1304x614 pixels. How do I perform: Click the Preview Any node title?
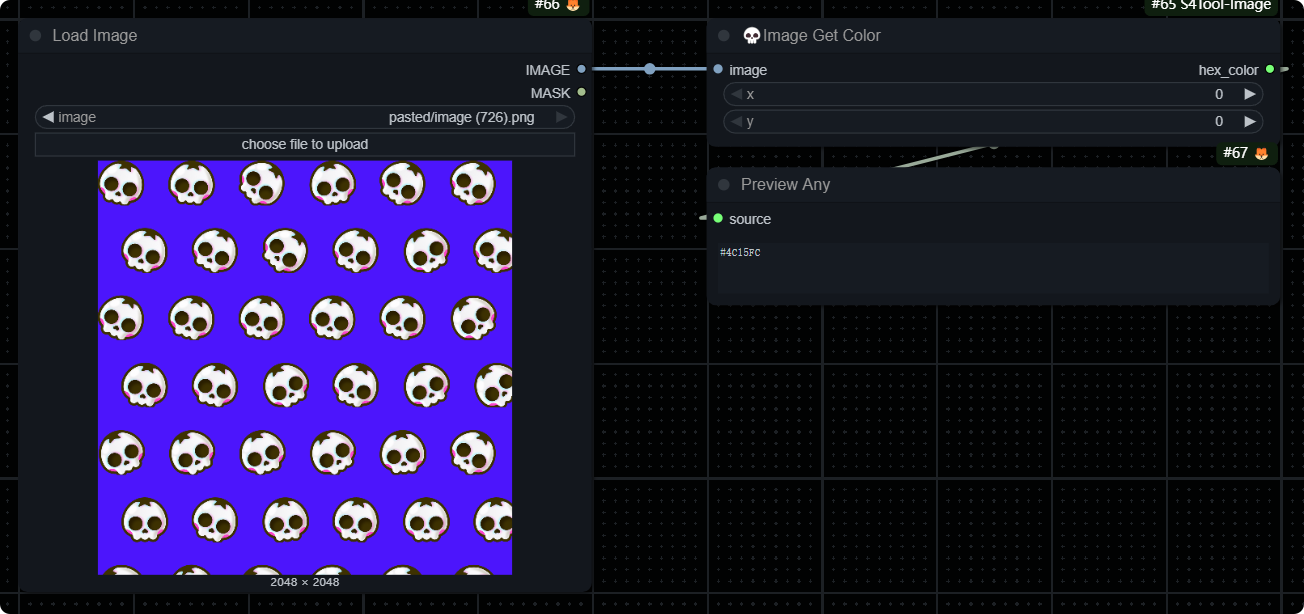[x=785, y=185]
